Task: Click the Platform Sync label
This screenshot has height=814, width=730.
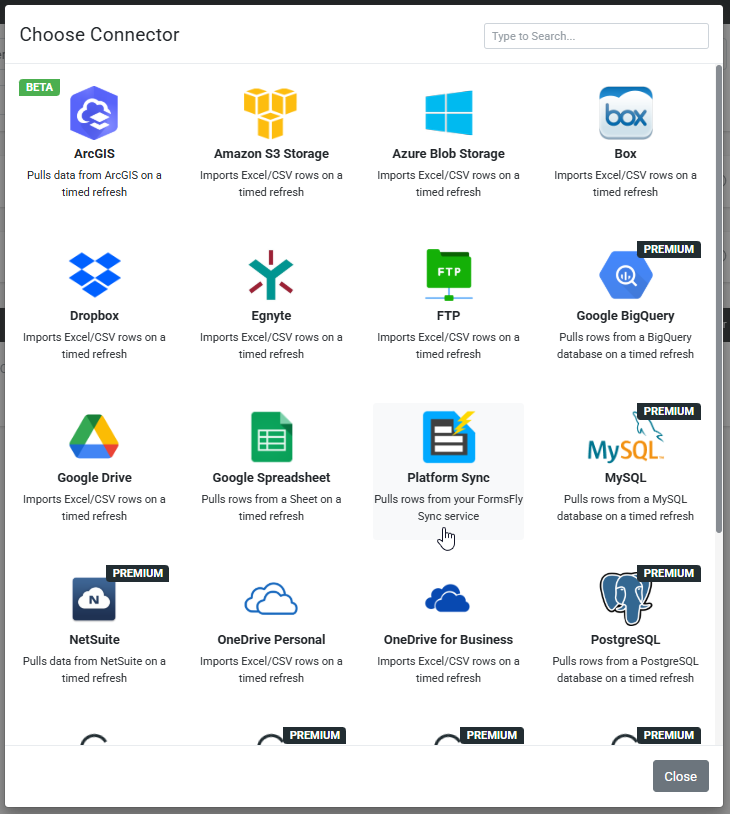Action: point(449,478)
